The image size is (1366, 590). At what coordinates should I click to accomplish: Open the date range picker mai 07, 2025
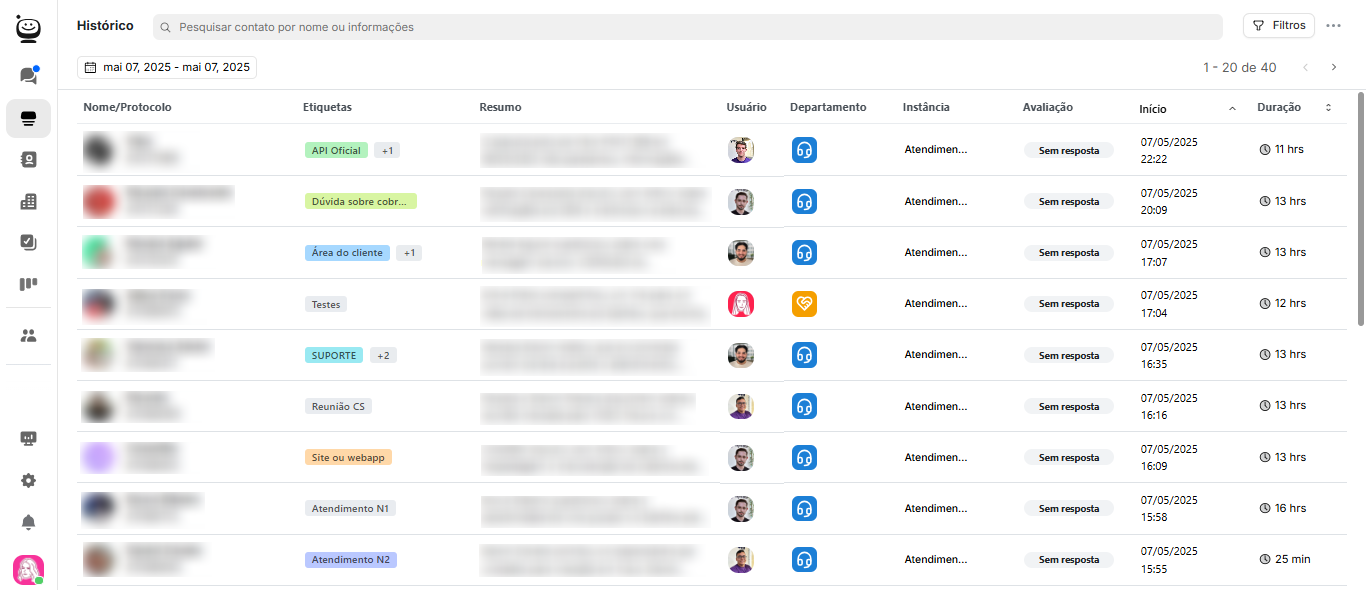[x=167, y=67]
